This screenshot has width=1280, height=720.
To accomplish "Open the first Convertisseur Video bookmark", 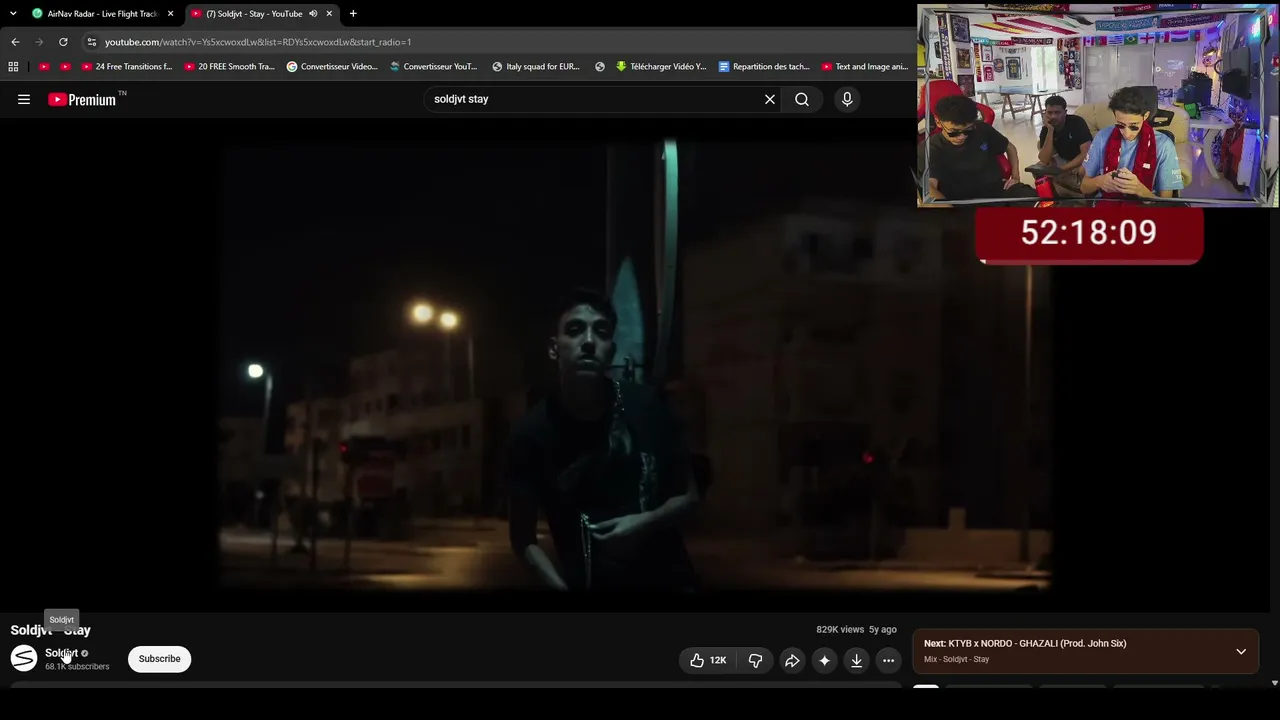I will coord(332,67).
